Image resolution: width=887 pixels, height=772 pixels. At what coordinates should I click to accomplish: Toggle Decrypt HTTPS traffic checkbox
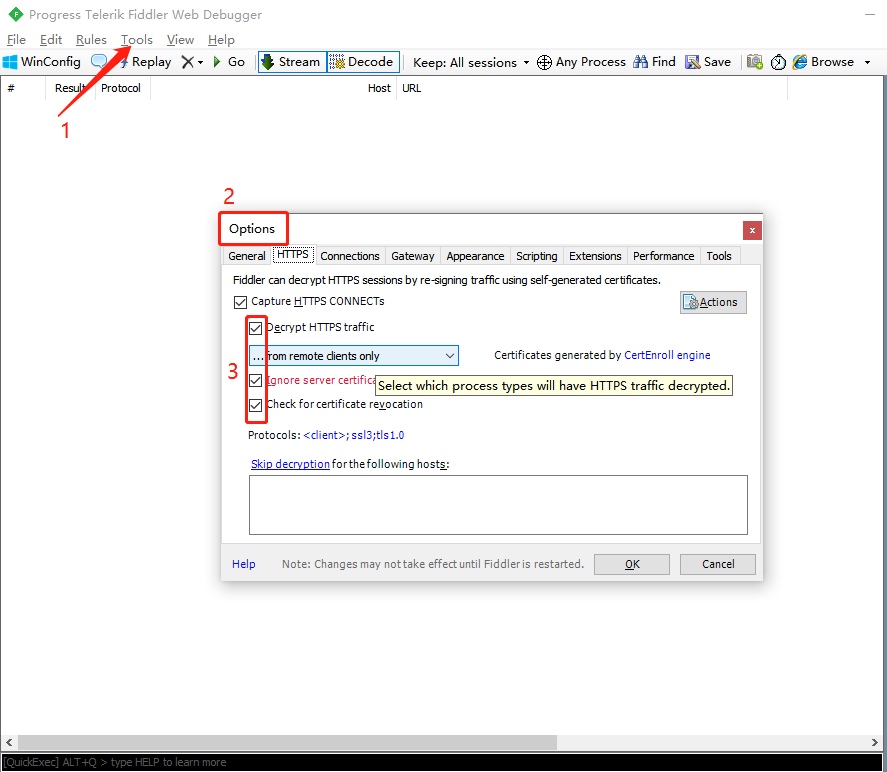(256, 328)
